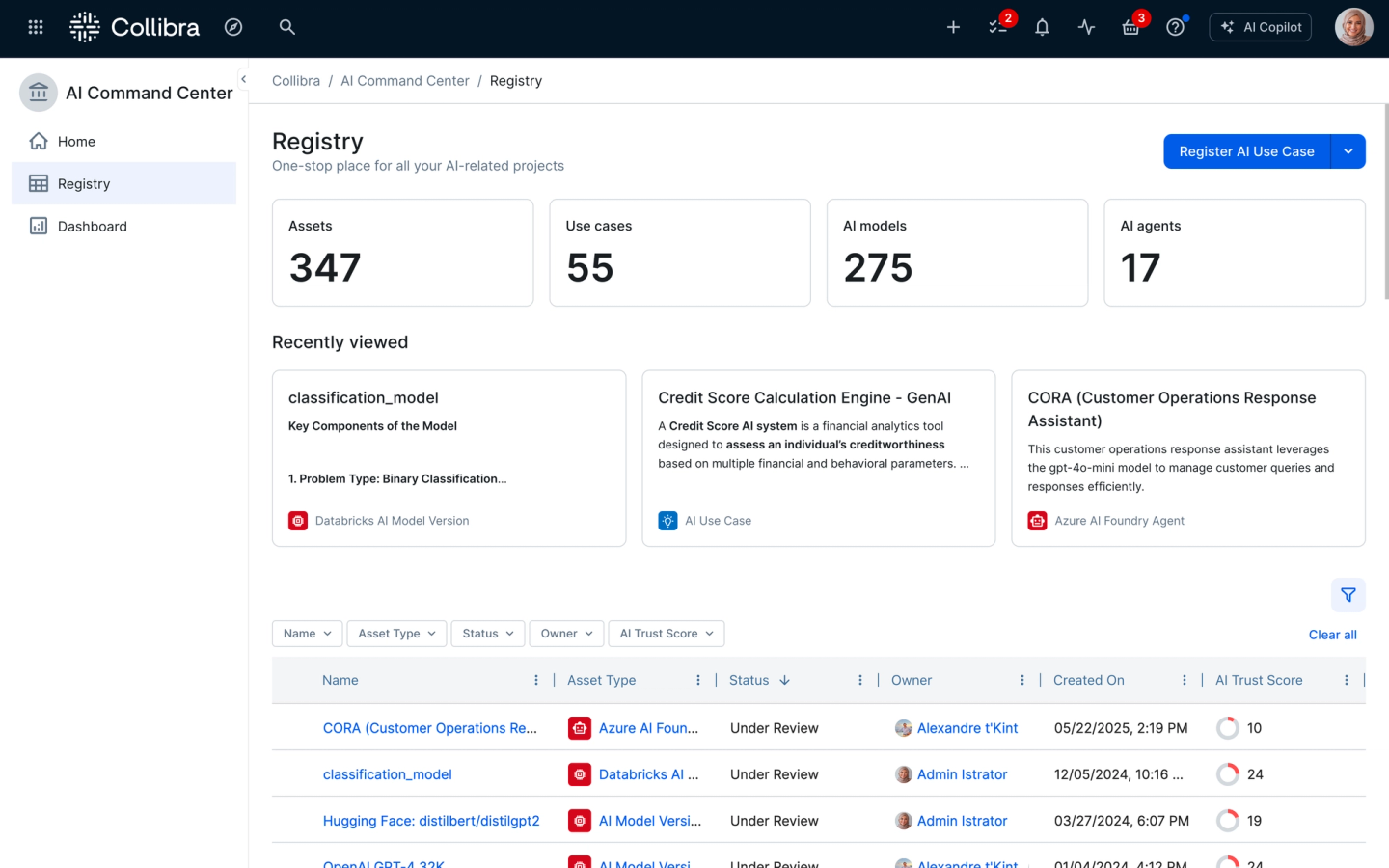Image resolution: width=1389 pixels, height=868 pixels.
Task: Click Collibra breadcrumb link
Action: (x=296, y=81)
